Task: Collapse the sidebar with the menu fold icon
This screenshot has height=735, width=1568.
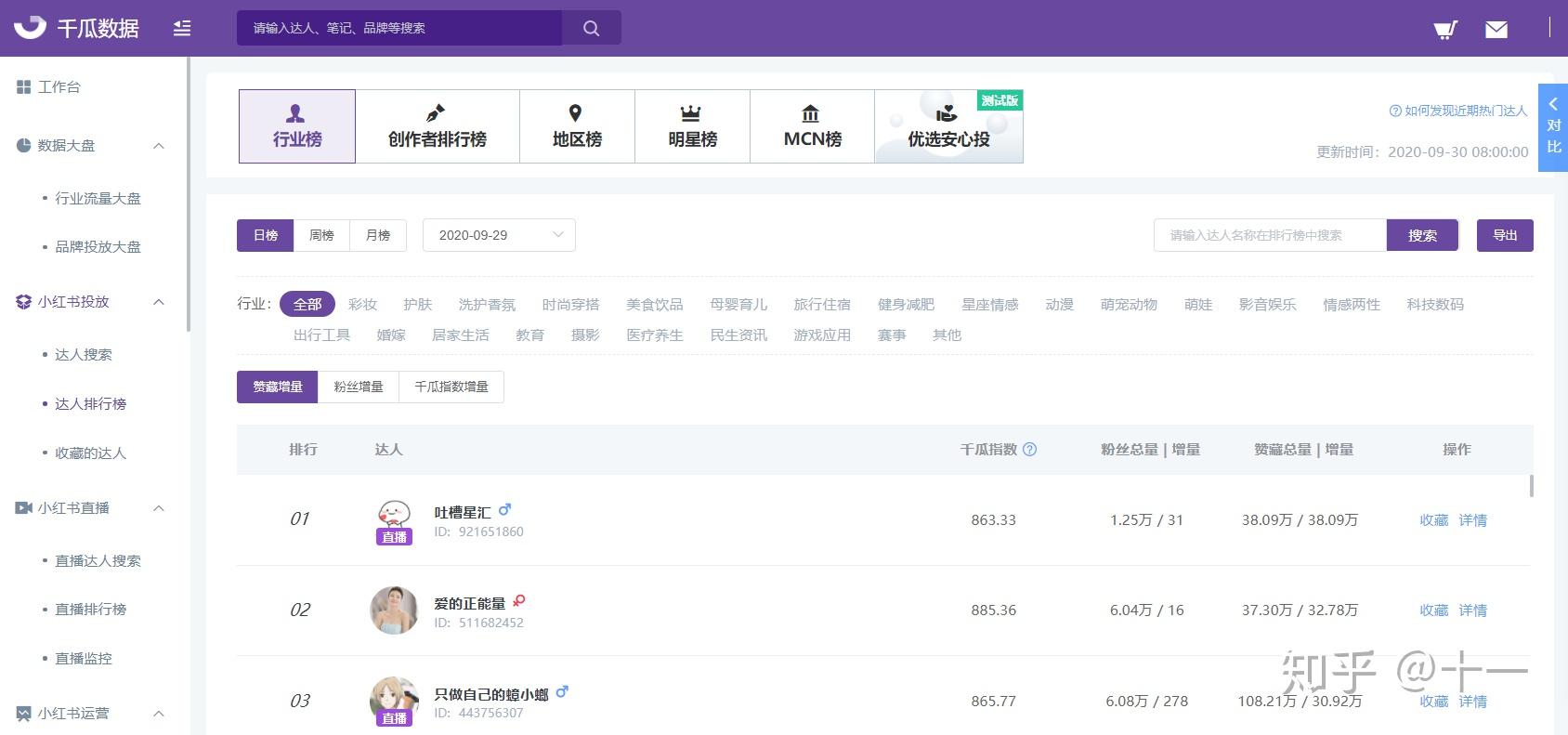Action: pyautogui.click(x=182, y=29)
